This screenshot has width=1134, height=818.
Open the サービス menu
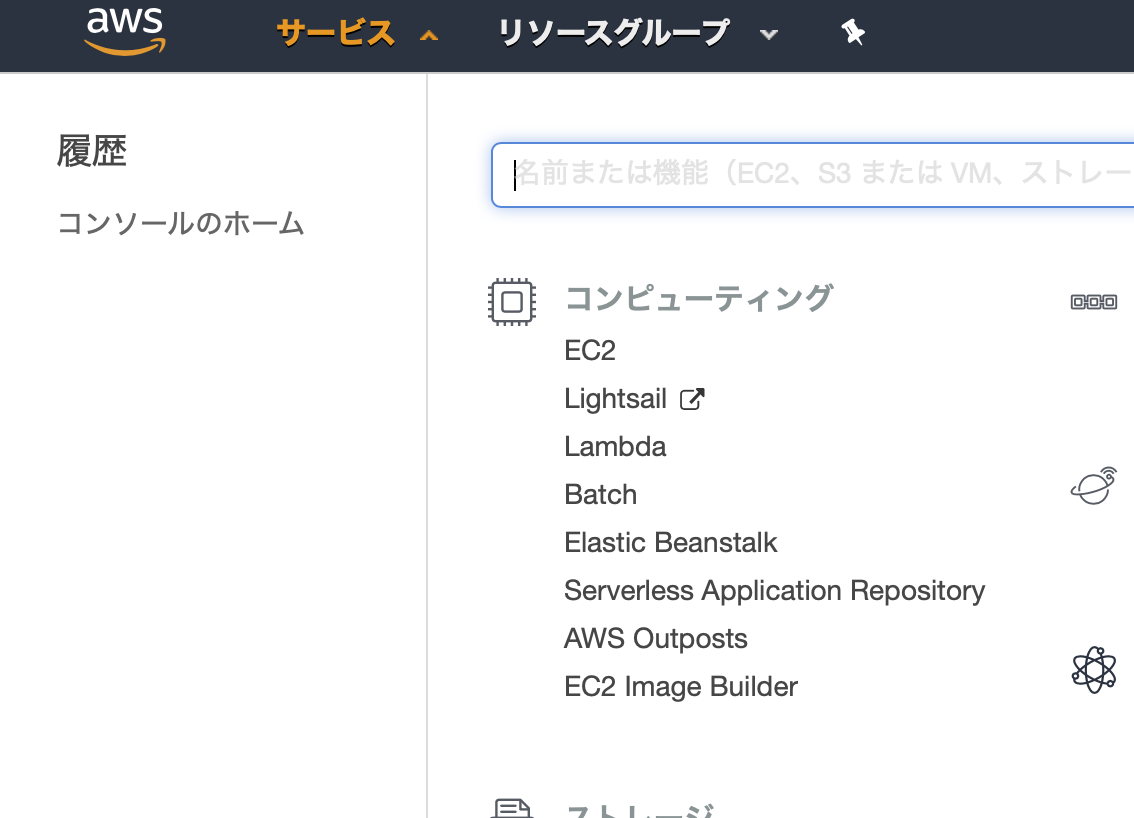pyautogui.click(x=335, y=32)
